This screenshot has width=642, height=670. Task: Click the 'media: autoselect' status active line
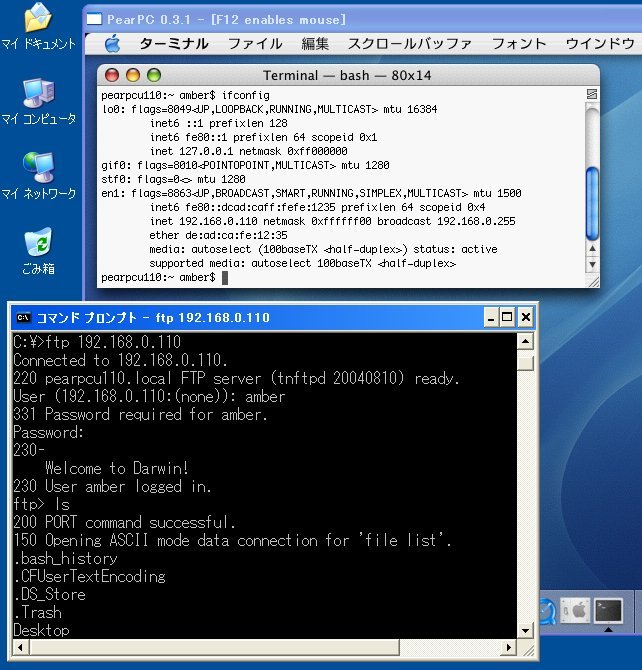[x=323, y=249]
